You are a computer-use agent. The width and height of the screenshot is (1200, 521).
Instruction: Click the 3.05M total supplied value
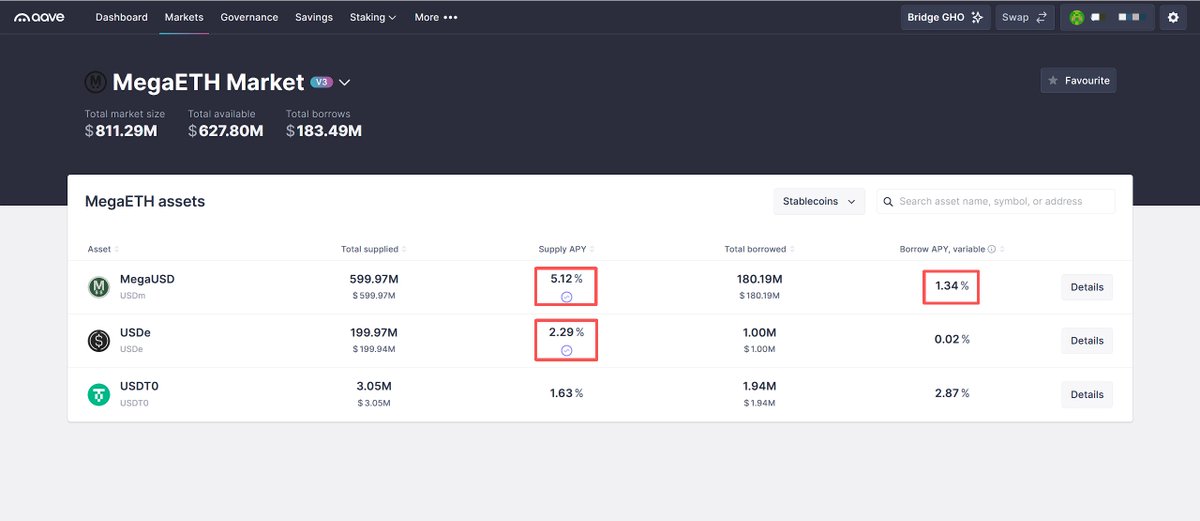coord(374,386)
